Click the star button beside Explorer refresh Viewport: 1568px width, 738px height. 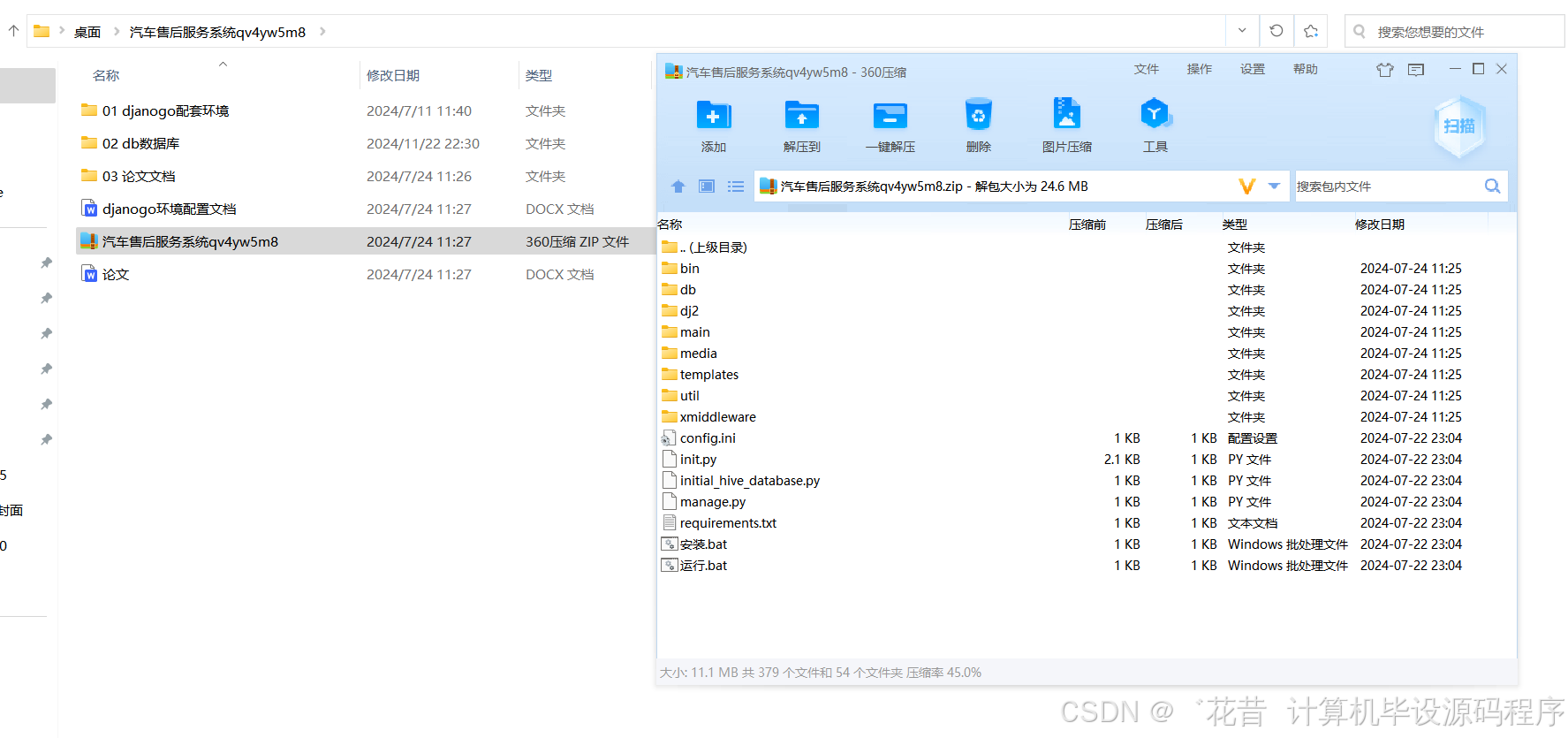[x=1311, y=31]
